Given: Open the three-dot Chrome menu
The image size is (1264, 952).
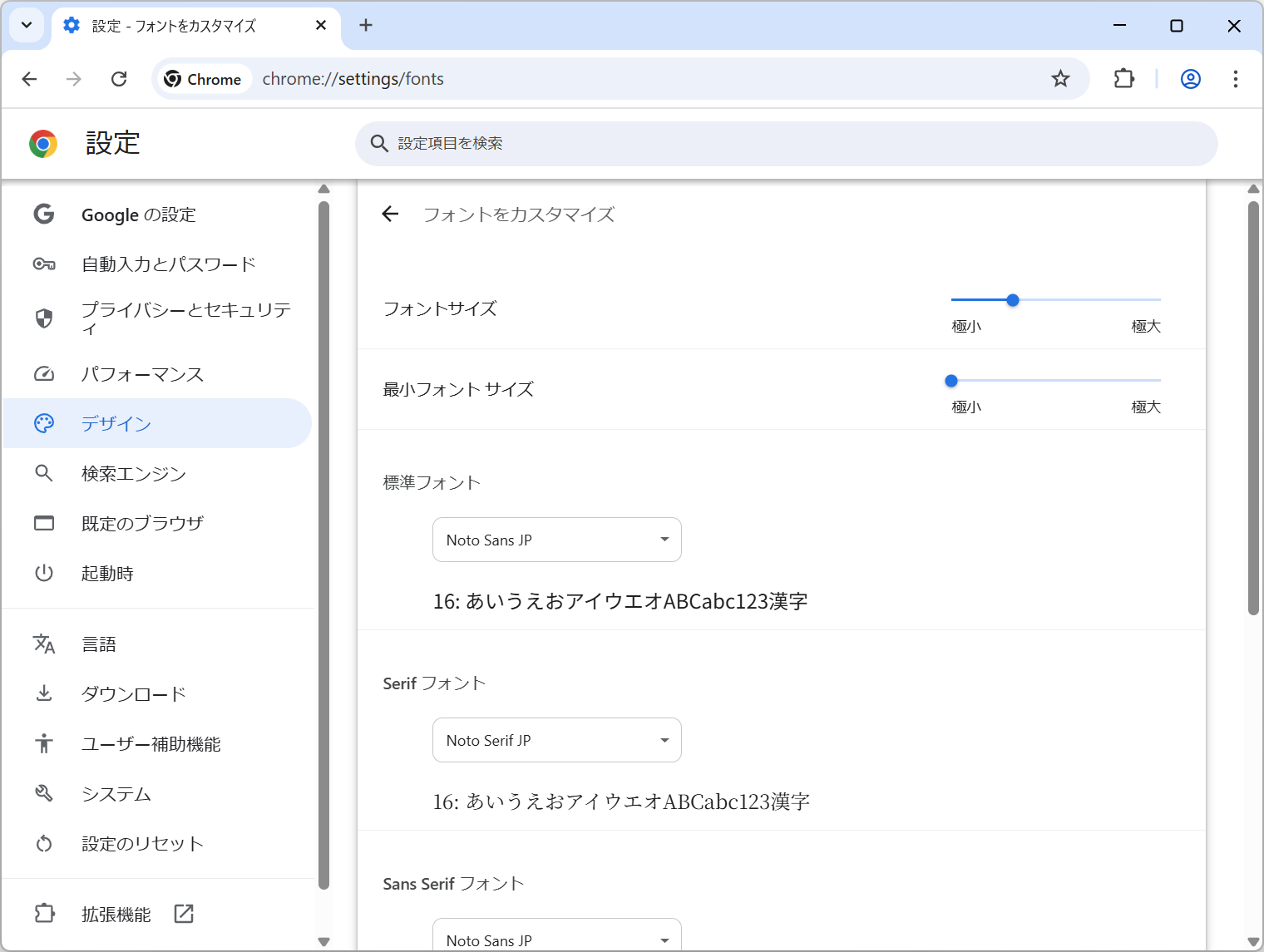Looking at the screenshot, I should pos(1236,79).
